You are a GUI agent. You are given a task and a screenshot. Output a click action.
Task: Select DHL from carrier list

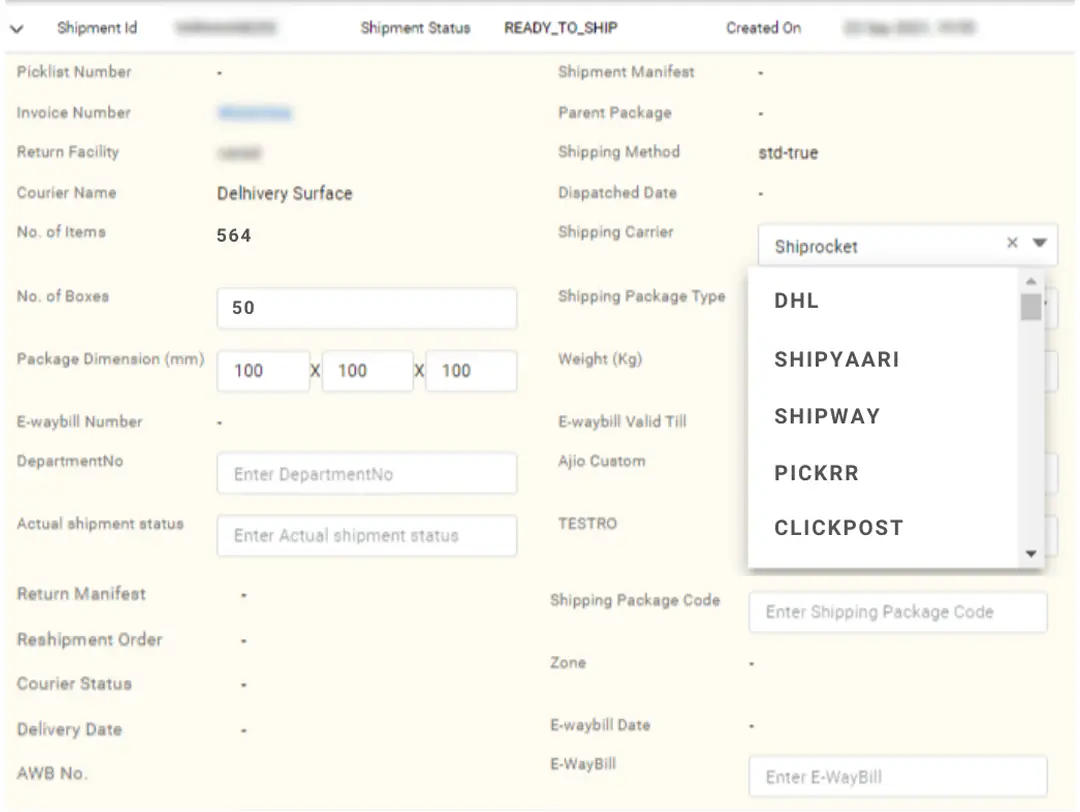pos(797,301)
